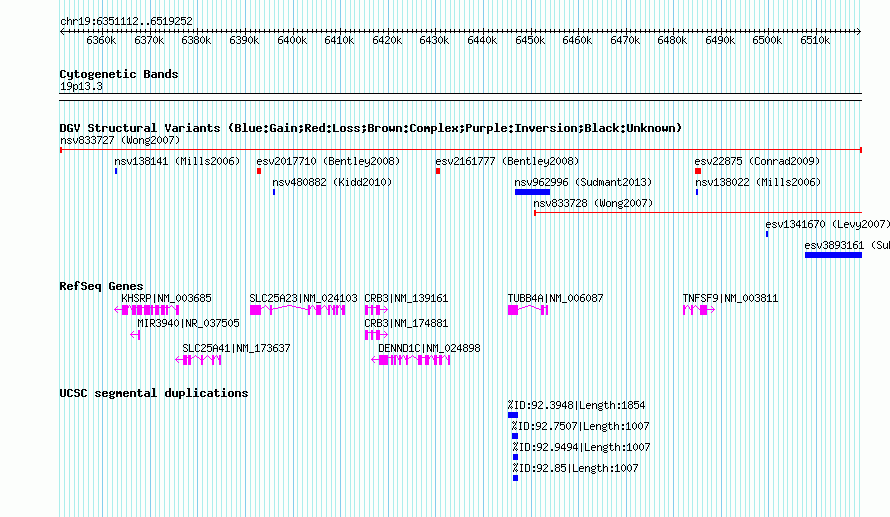Viewport: 890px width, 517px height.
Task: Select the esv2017710 red loss marker
Action: click(x=259, y=171)
